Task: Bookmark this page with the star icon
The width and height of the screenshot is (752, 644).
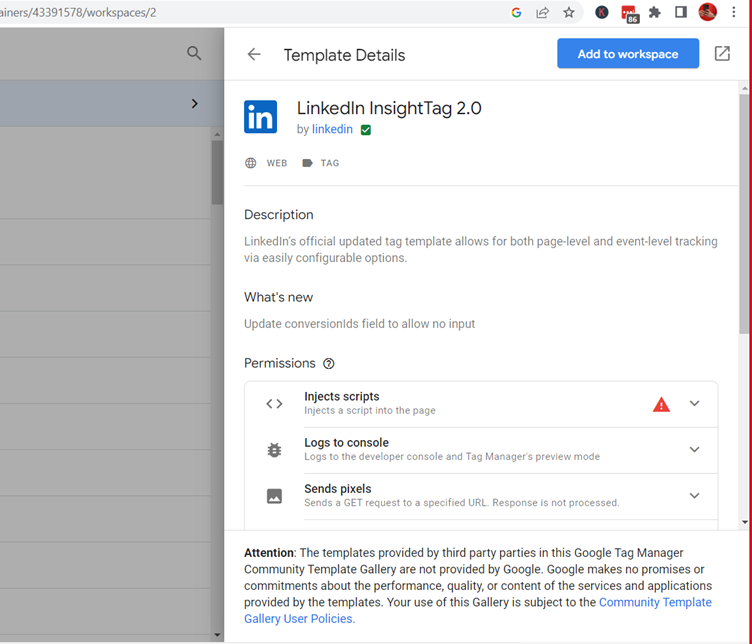Action: pyautogui.click(x=568, y=12)
